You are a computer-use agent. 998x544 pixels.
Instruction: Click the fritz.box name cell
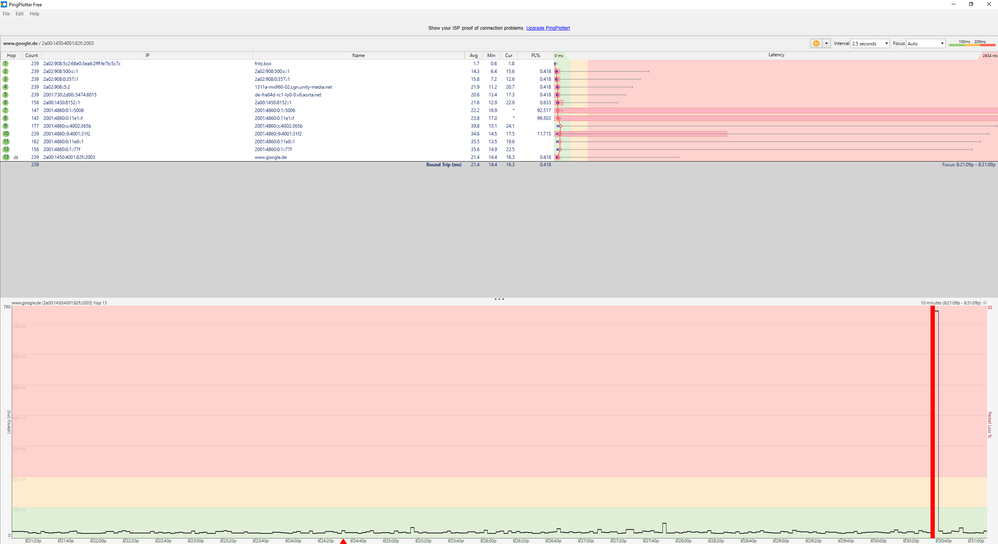tap(263, 64)
